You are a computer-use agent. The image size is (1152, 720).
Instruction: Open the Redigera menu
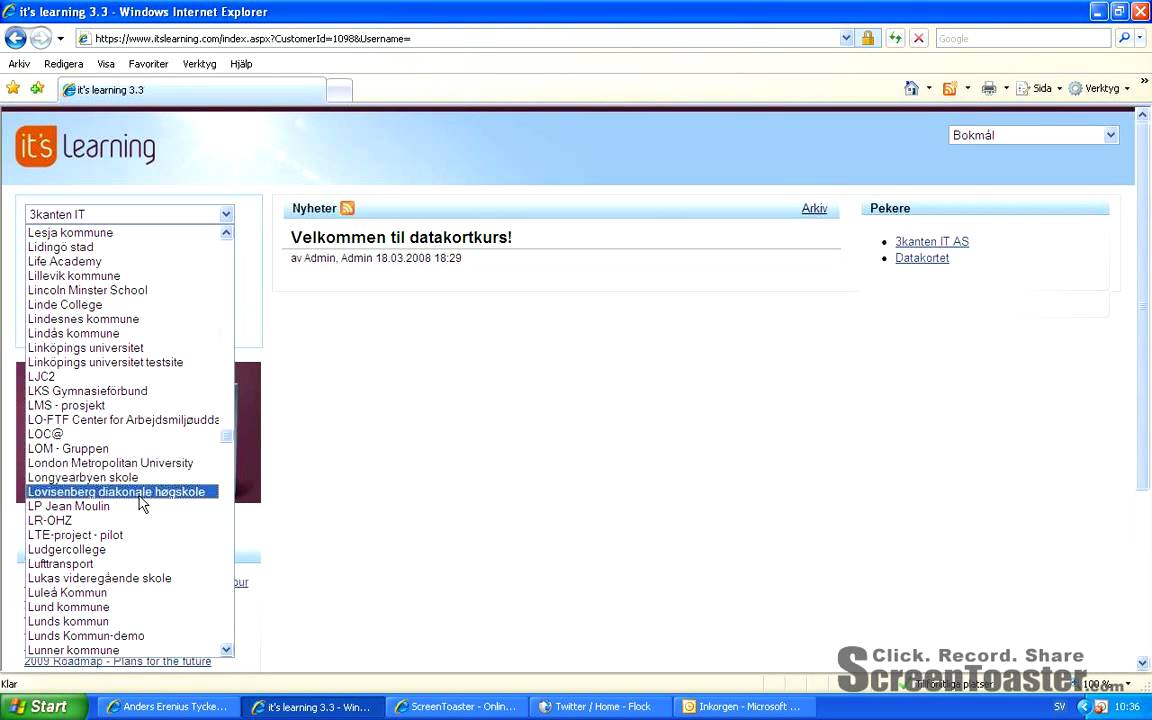63,64
